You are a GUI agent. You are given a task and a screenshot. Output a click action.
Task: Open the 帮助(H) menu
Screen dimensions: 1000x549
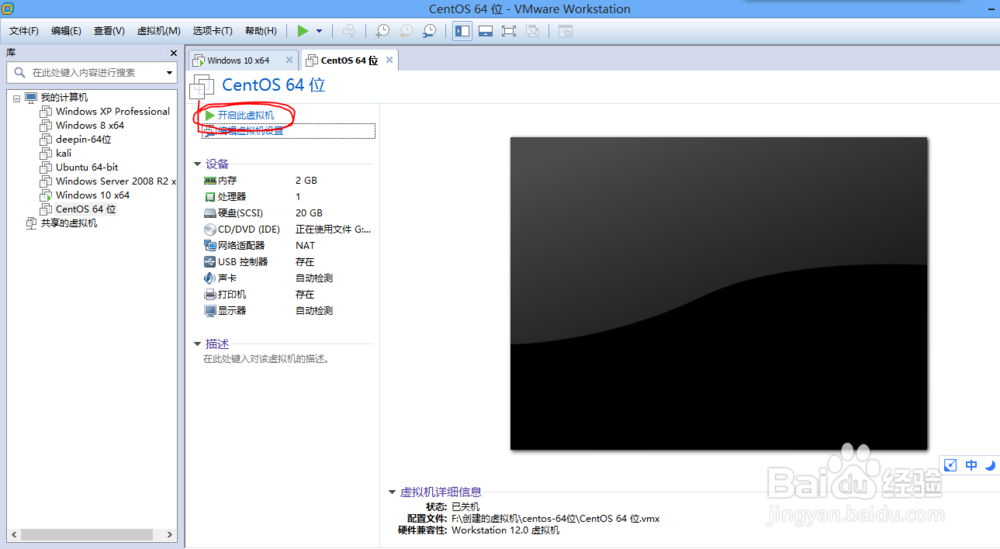pyautogui.click(x=261, y=31)
